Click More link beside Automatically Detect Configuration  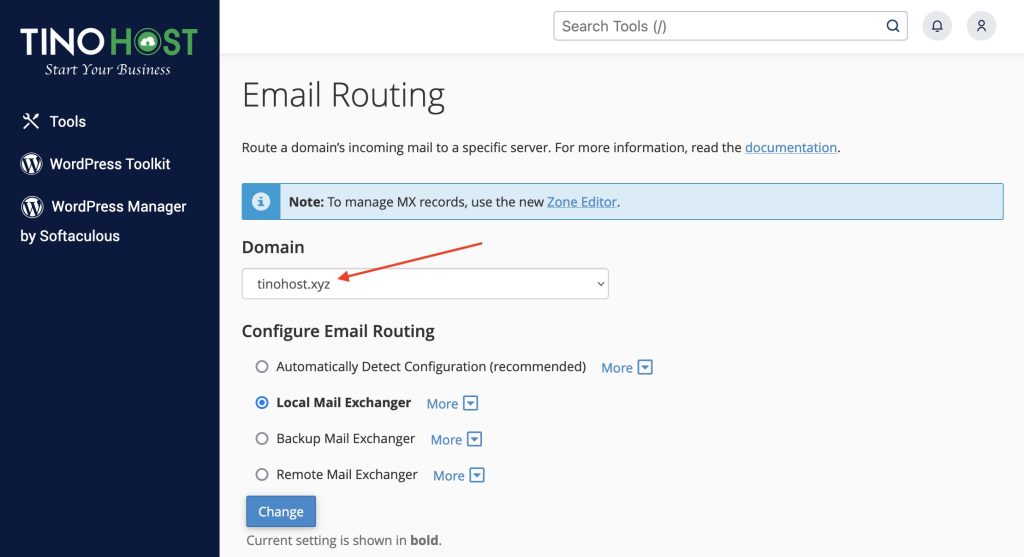pos(616,368)
